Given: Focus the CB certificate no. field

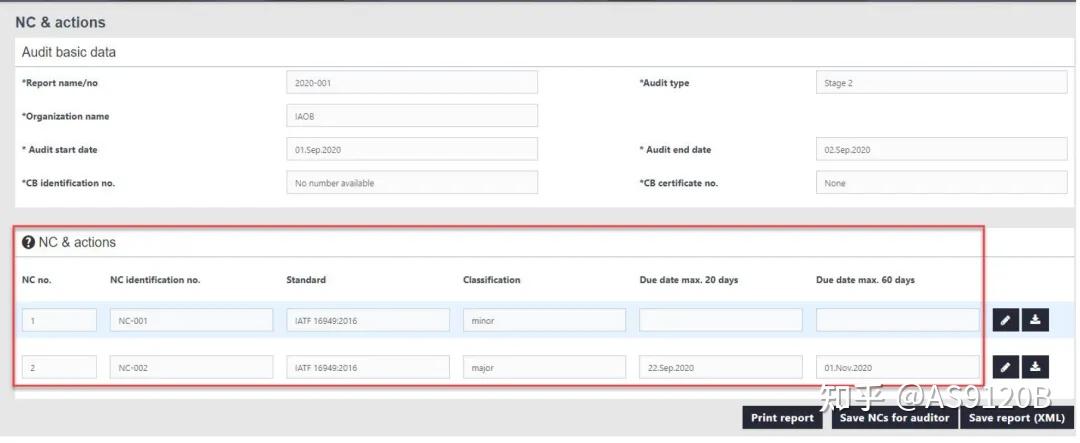Looking at the screenshot, I should pyautogui.click(x=941, y=183).
